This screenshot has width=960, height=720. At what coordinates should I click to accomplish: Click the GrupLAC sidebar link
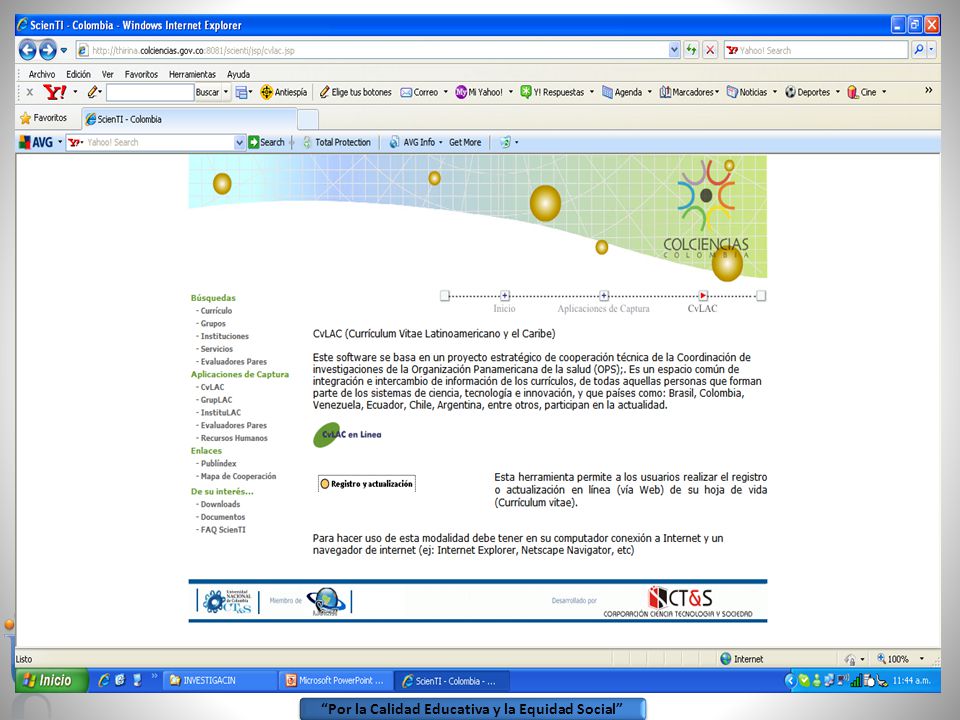(216, 400)
